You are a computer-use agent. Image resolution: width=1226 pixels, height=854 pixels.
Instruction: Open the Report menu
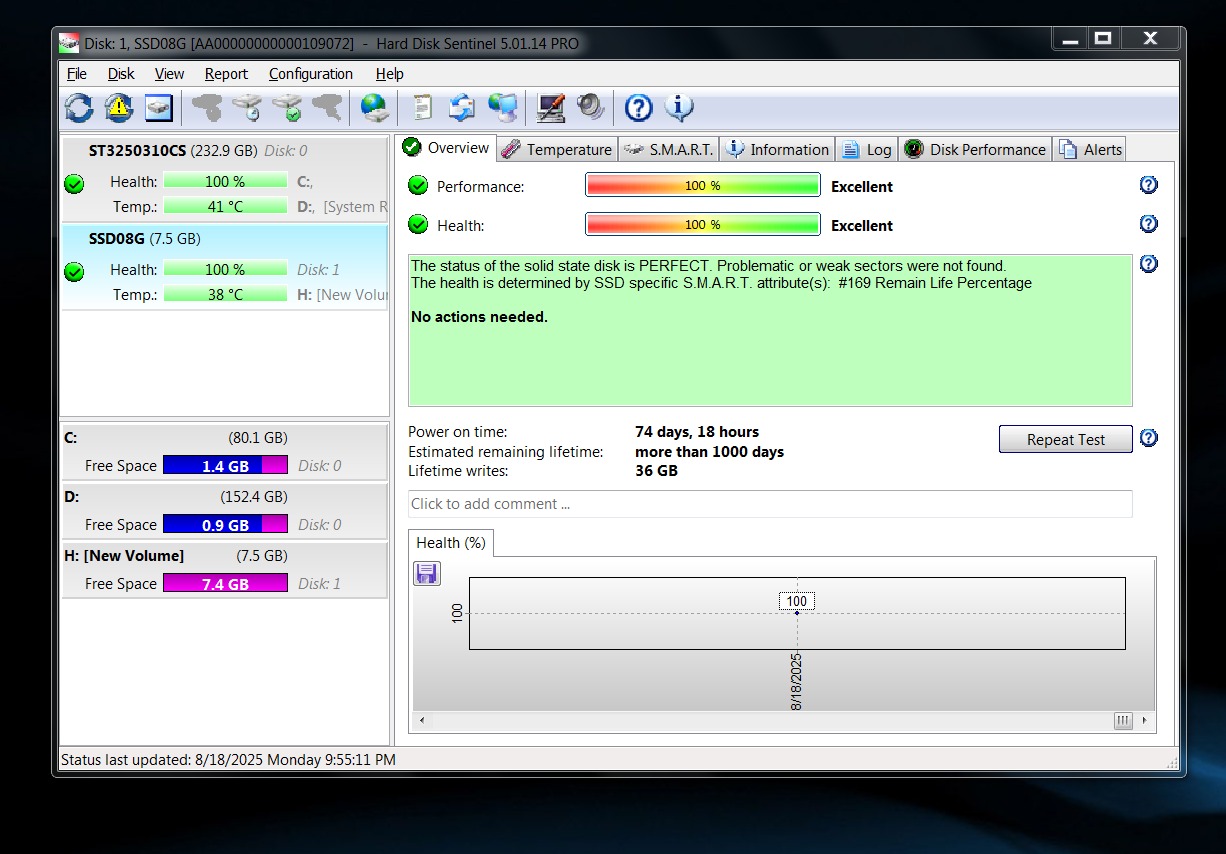tap(226, 74)
